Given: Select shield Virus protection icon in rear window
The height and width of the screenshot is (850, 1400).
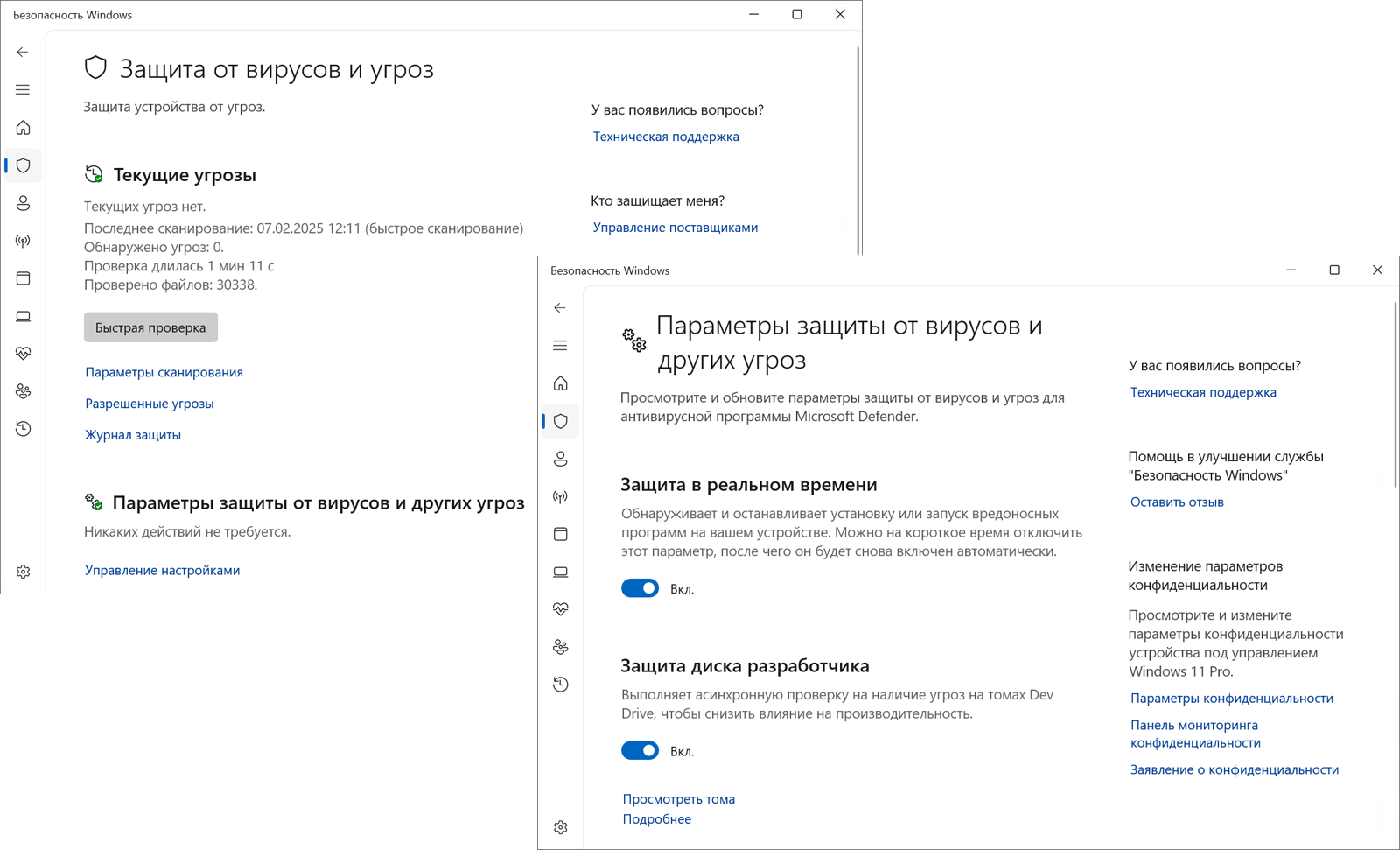Looking at the screenshot, I should tap(23, 165).
